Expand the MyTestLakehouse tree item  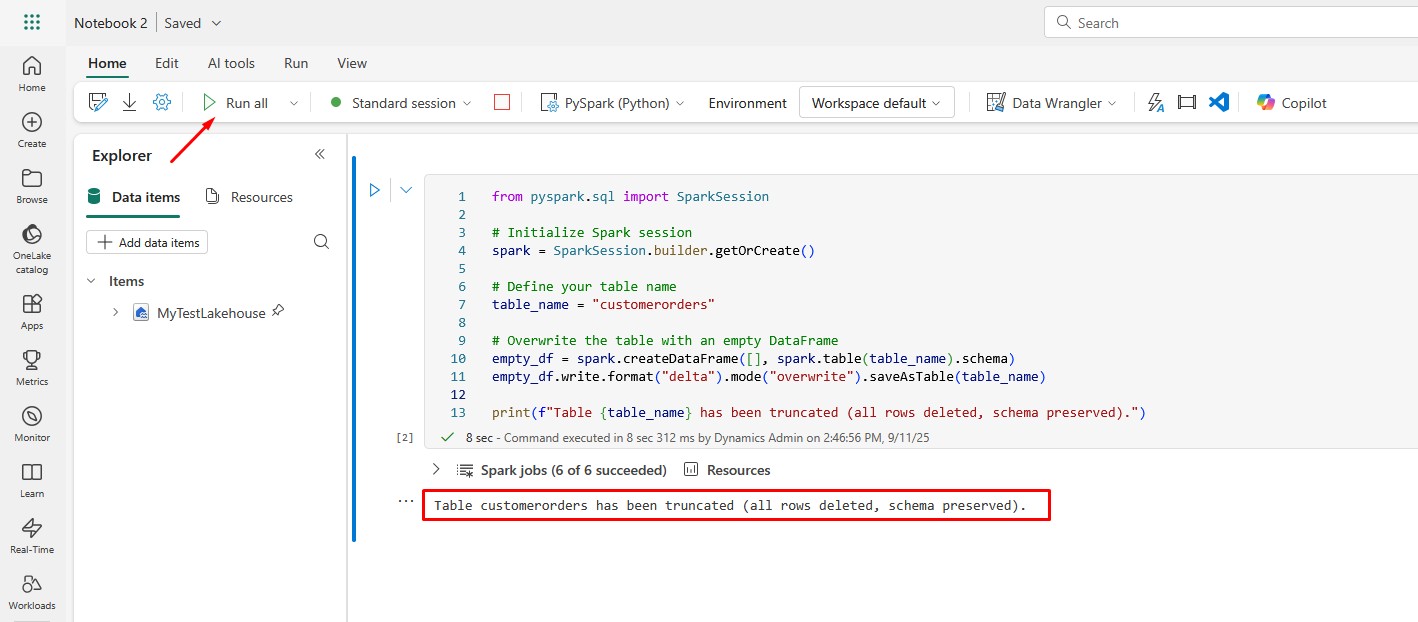click(x=115, y=313)
